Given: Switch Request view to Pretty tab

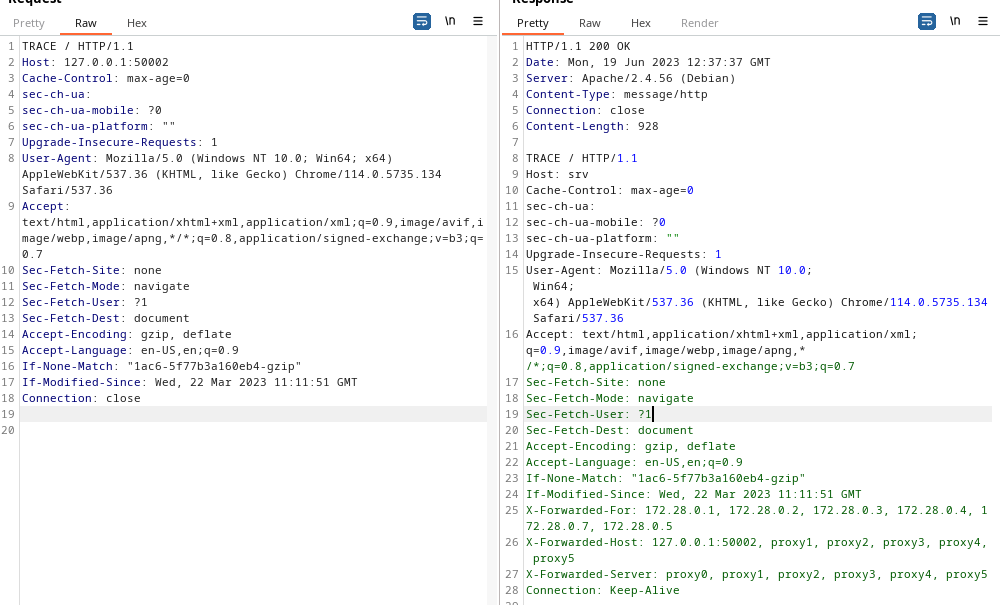Looking at the screenshot, I should pyautogui.click(x=29, y=23).
